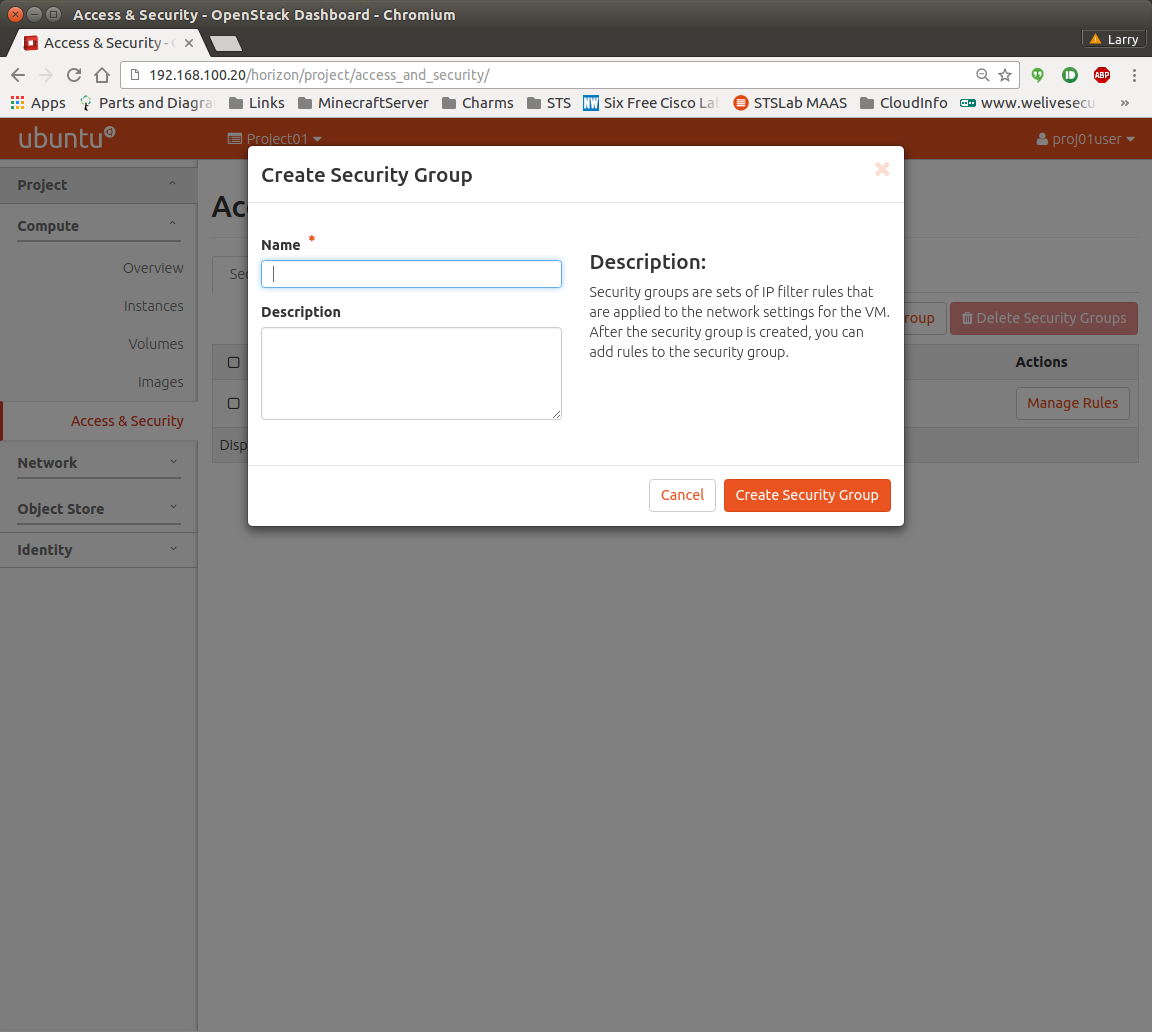Bookmark this page with star icon

tap(1005, 75)
